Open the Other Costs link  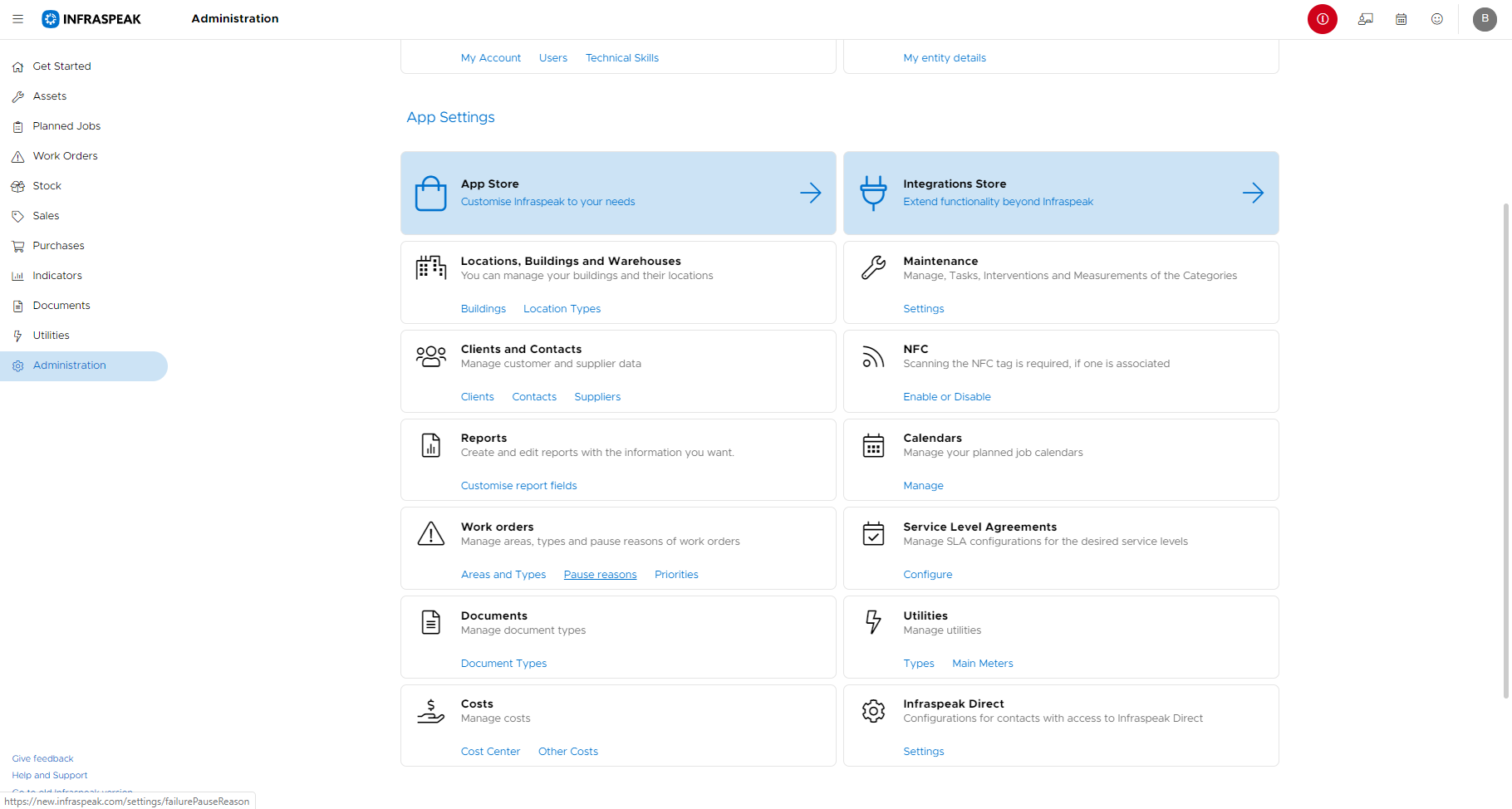point(568,752)
